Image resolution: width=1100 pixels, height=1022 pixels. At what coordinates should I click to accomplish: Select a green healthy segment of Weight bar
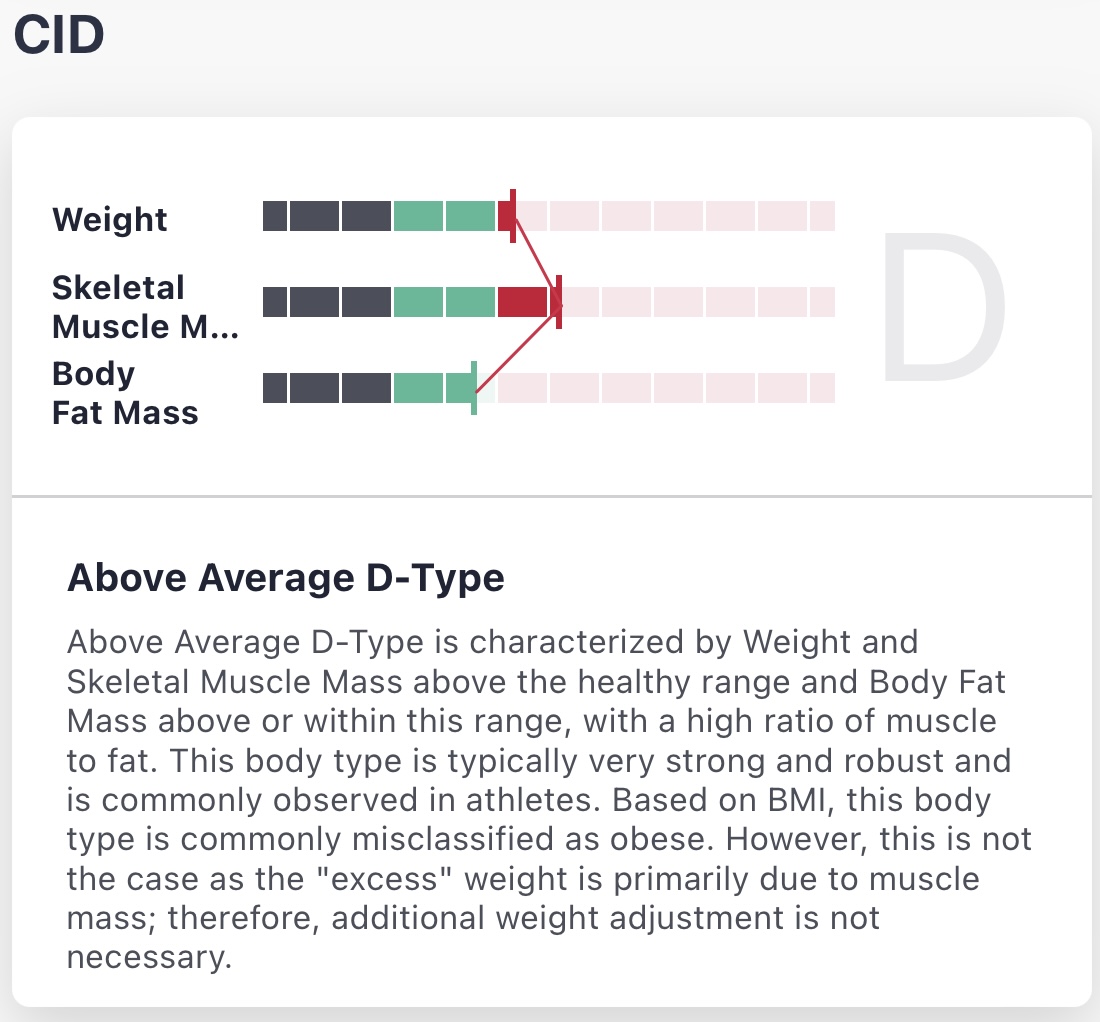click(x=418, y=216)
